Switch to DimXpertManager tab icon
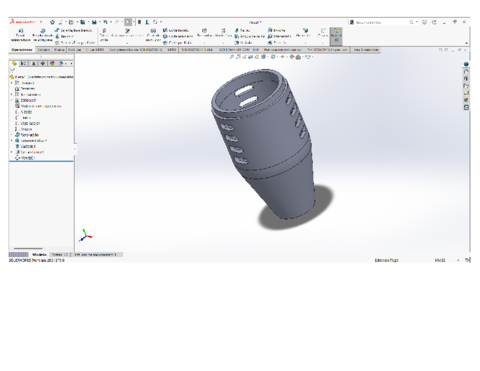480x371 pixels. (x=42, y=63)
